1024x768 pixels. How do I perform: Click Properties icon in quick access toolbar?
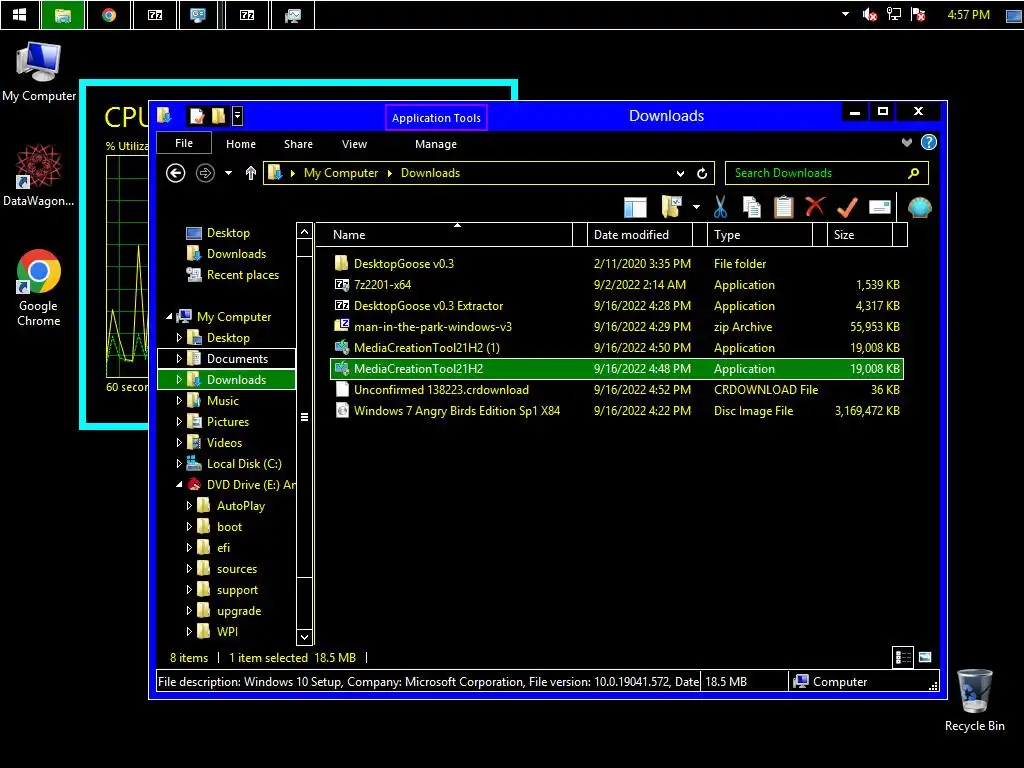[197, 116]
